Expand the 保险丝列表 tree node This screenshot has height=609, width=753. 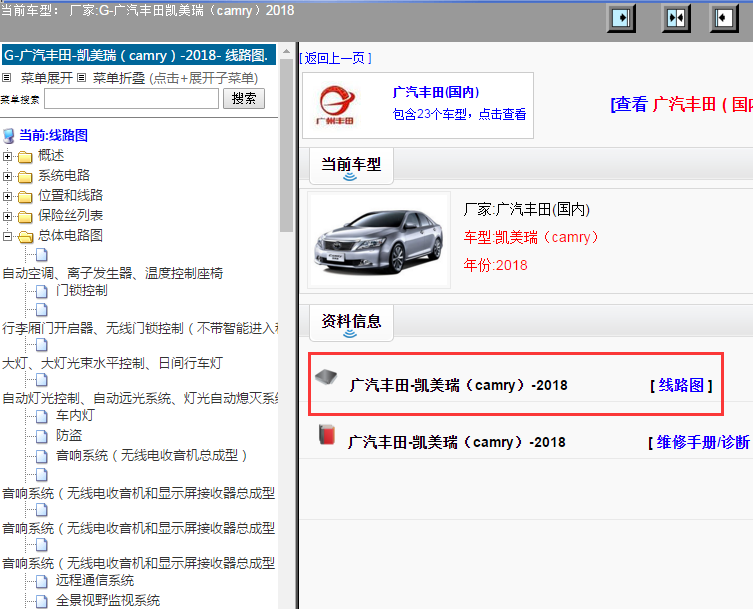tap(7, 217)
